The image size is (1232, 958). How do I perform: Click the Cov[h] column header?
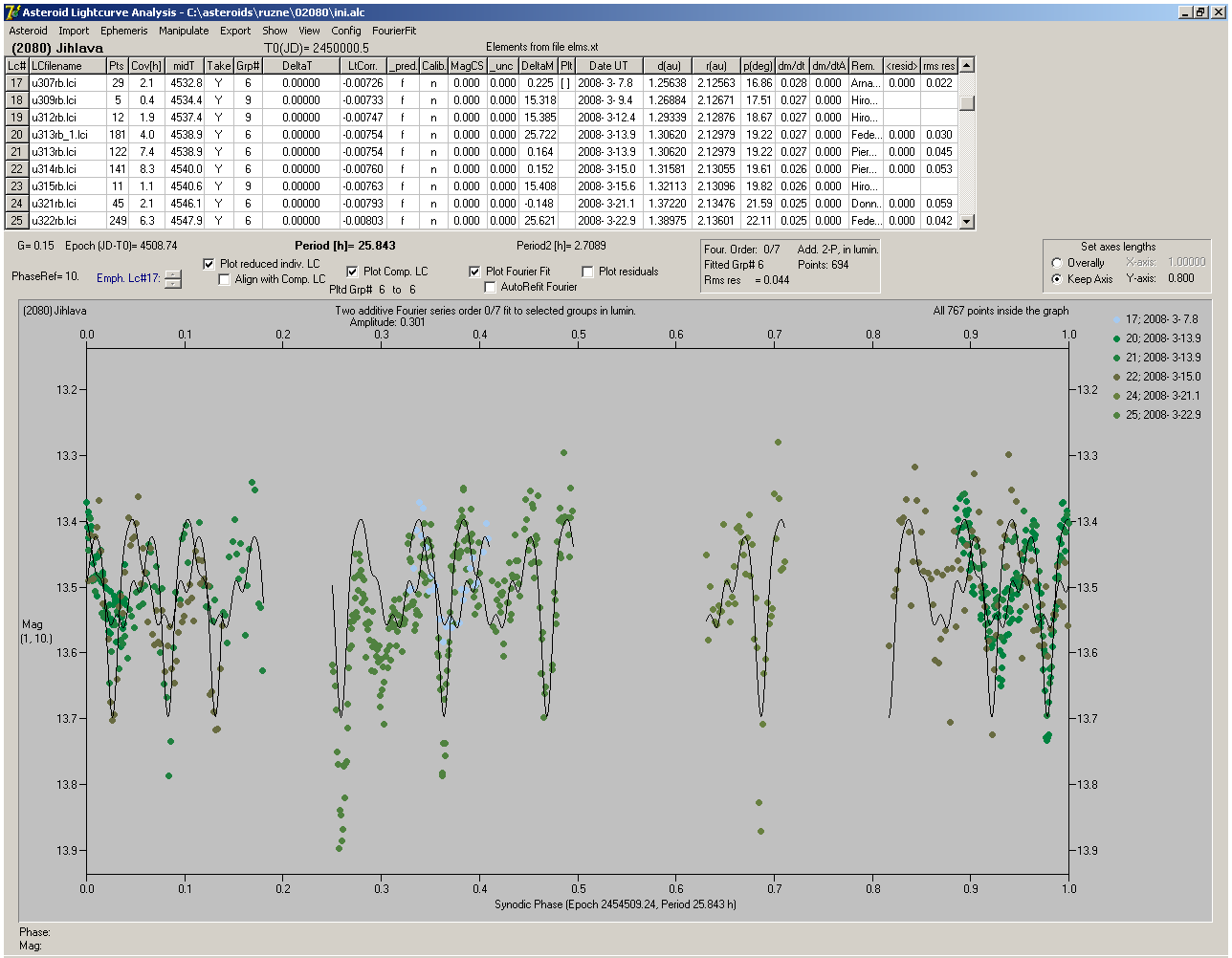coord(146,66)
